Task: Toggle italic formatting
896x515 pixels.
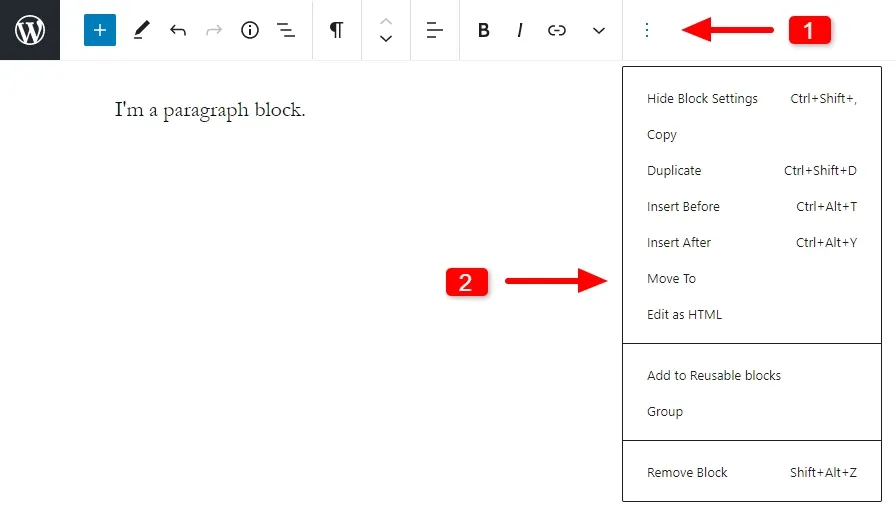Action: [x=520, y=30]
